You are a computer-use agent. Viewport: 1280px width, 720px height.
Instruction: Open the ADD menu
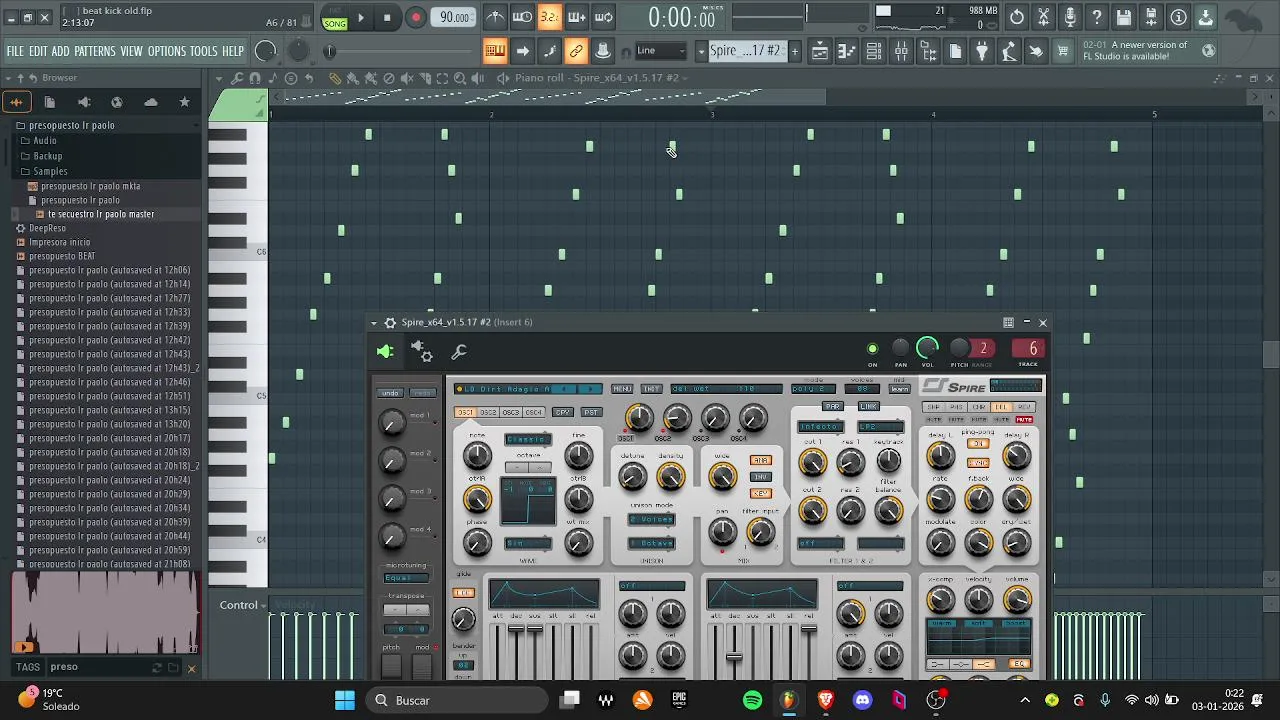61,51
